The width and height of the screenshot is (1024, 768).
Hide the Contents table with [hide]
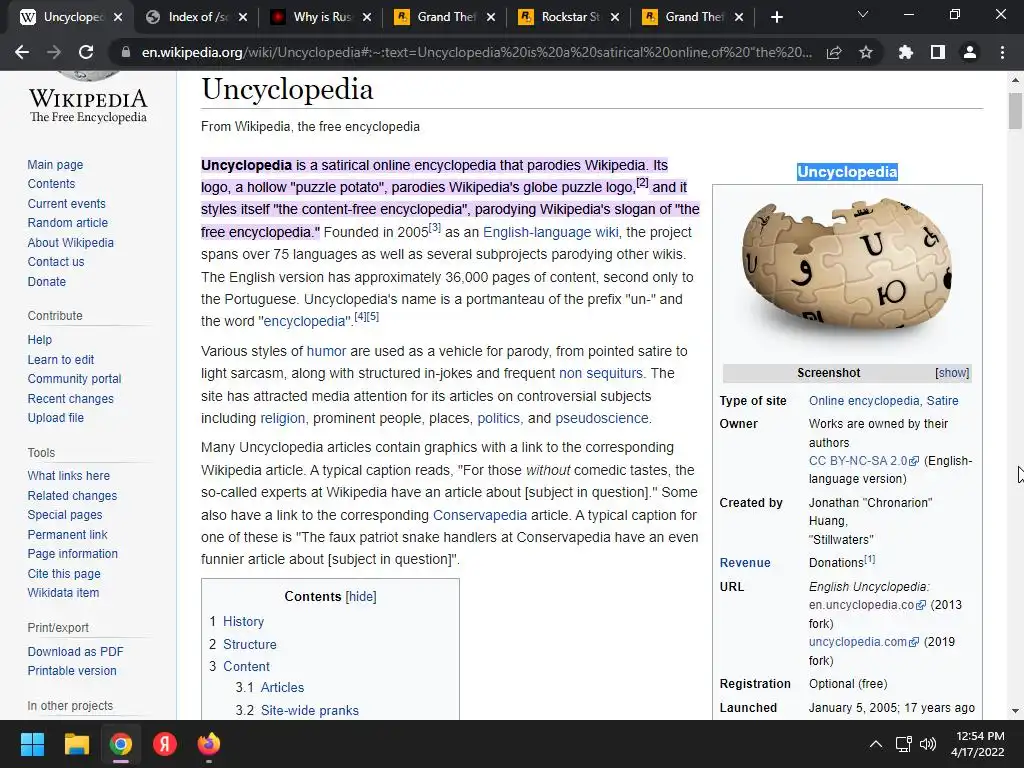(x=360, y=596)
